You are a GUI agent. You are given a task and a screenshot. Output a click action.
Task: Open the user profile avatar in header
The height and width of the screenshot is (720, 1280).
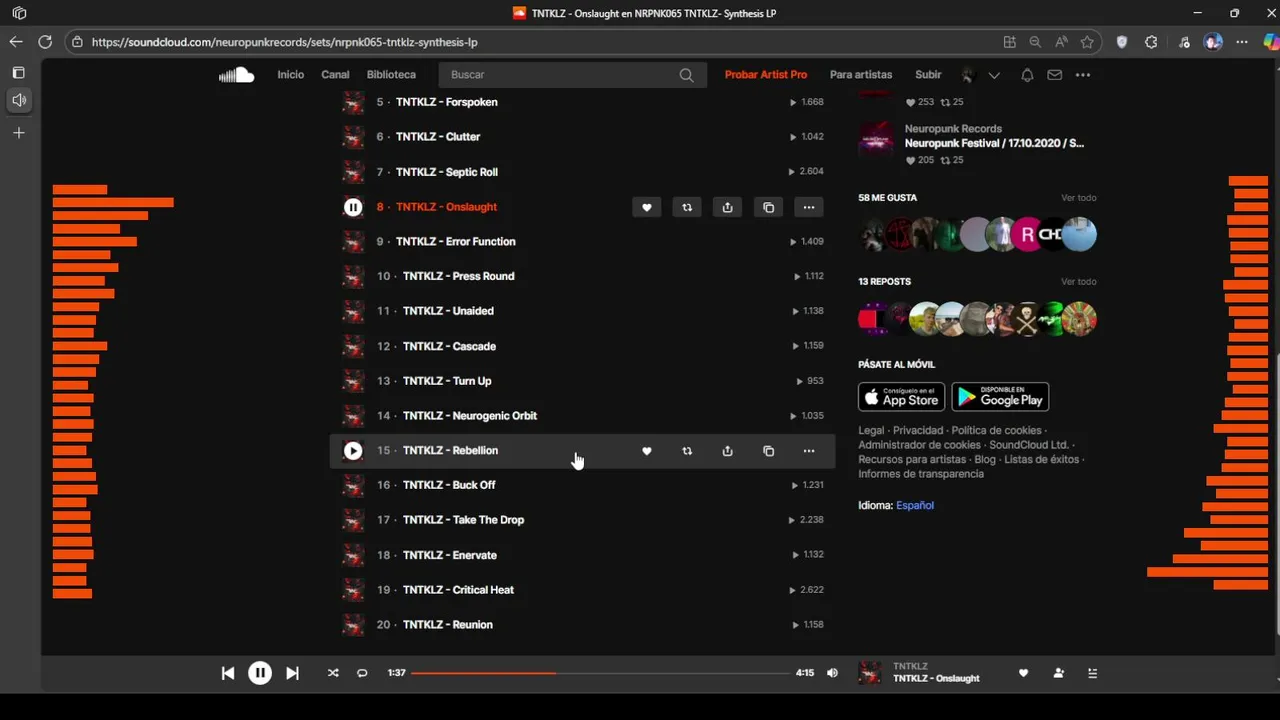coord(967,75)
